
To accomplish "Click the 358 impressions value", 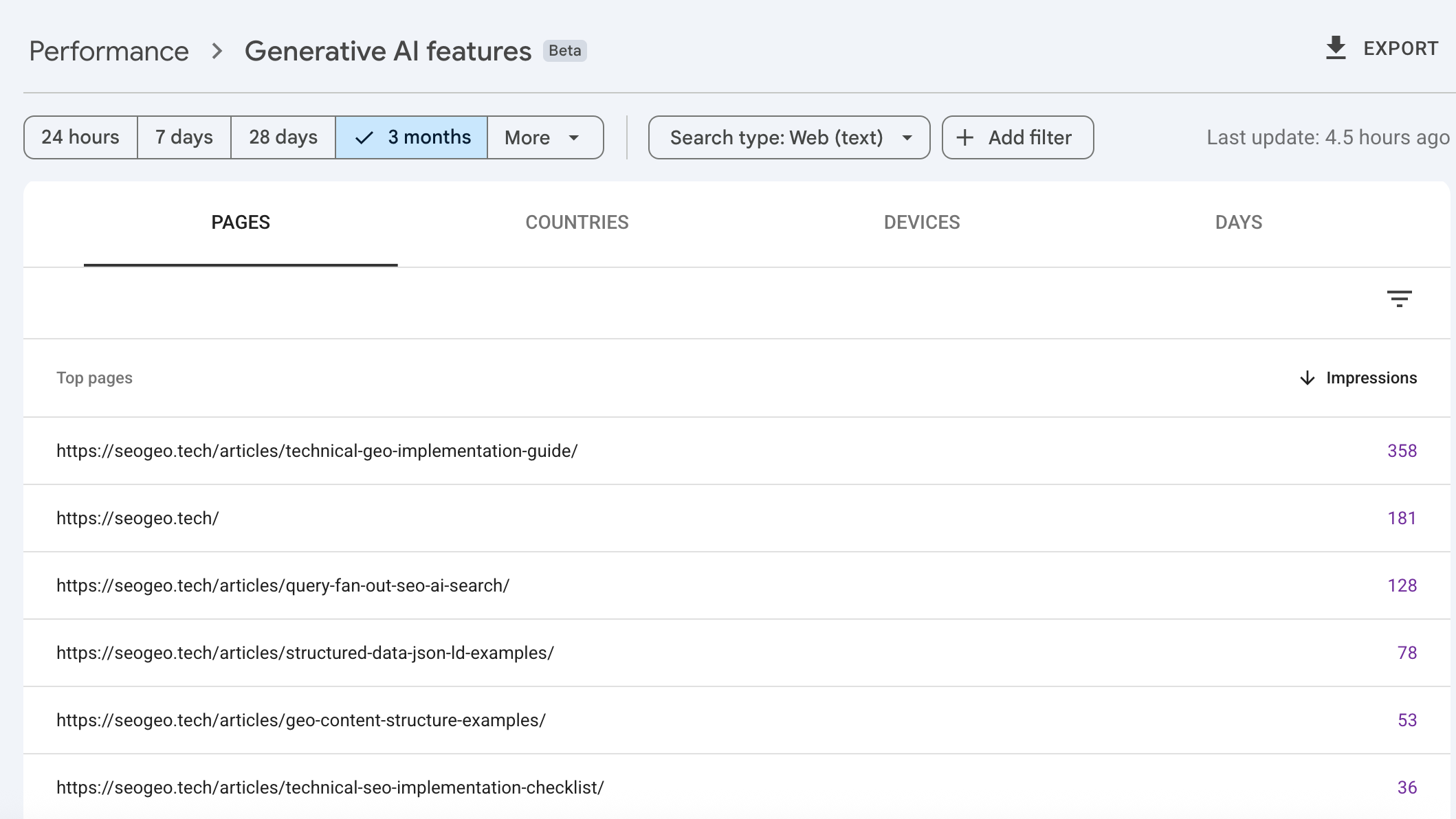I will point(1402,451).
